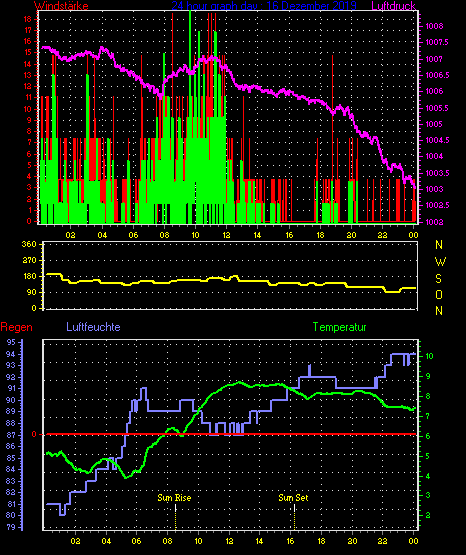Click the green Temperatur label
The height and width of the screenshot is (555, 466).
(x=339, y=327)
